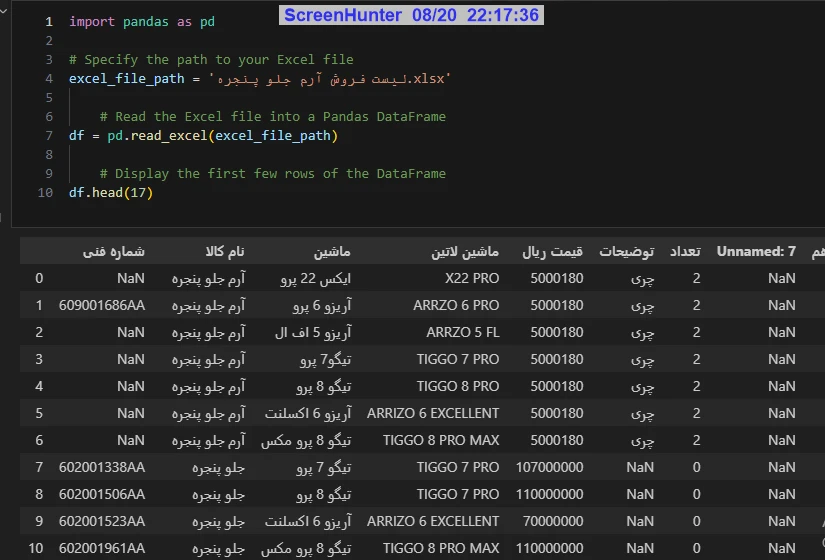Click the 609001686AA part number cell

[x=102, y=305]
